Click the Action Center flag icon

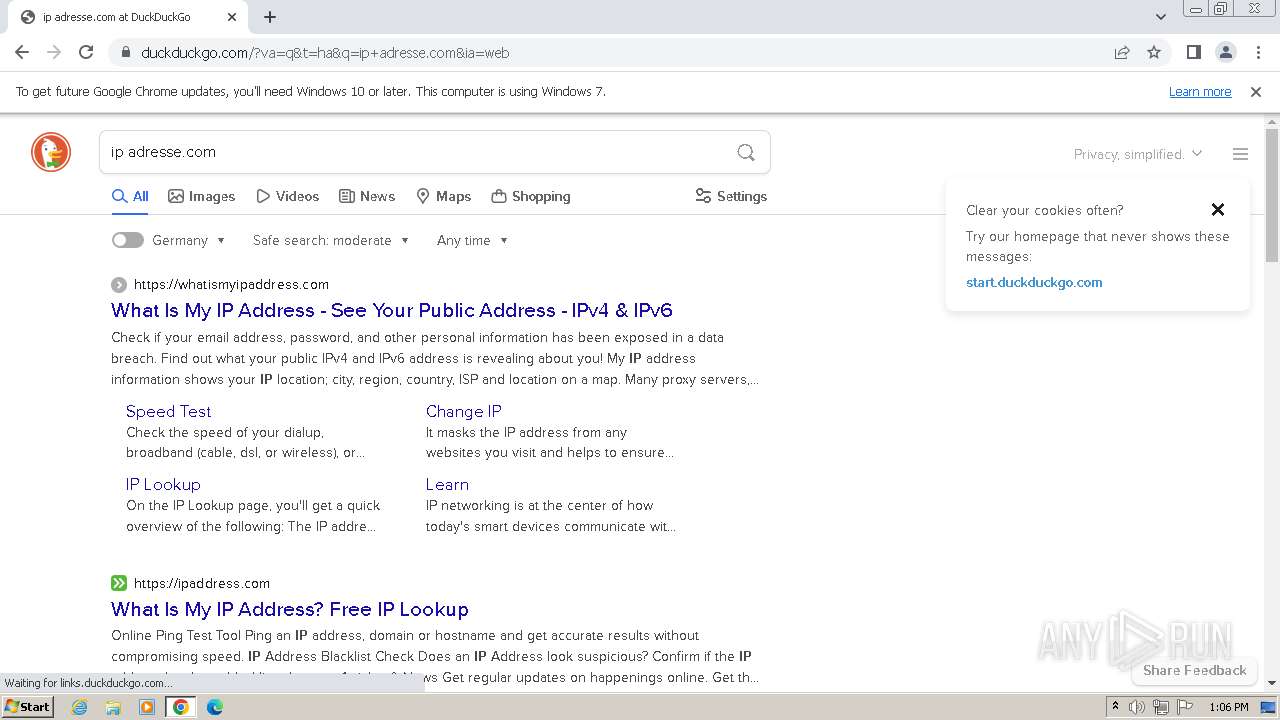tap(1184, 707)
